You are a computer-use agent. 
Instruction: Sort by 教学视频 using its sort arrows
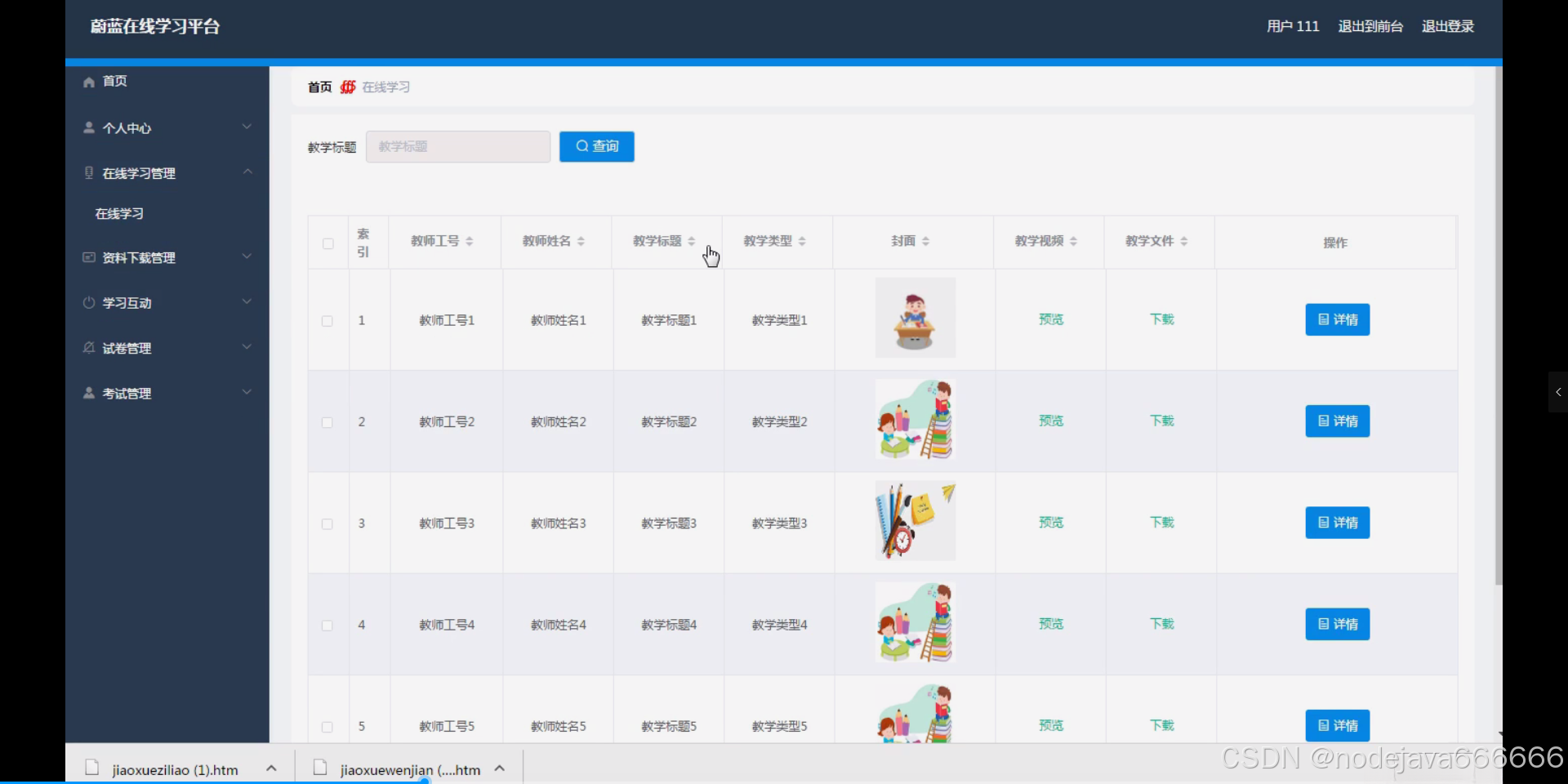point(1073,241)
